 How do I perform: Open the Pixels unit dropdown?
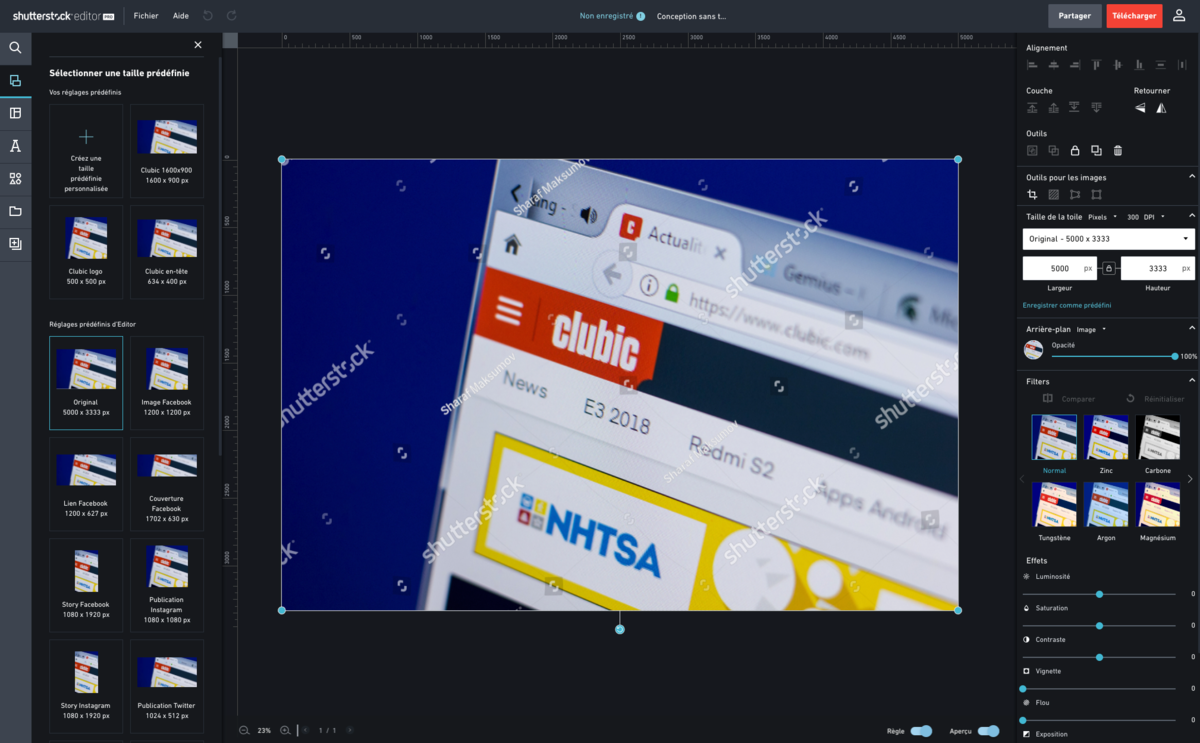pos(1102,217)
